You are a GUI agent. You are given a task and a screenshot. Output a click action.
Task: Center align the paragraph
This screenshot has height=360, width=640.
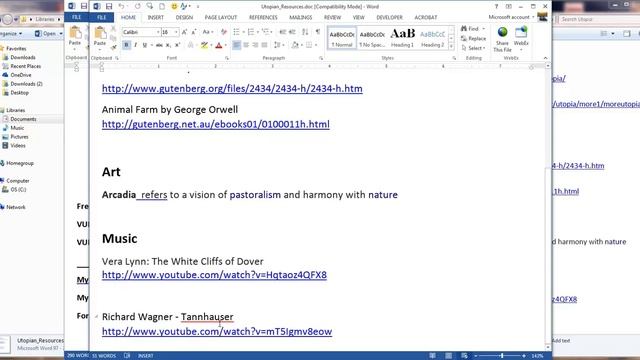coord(246,45)
